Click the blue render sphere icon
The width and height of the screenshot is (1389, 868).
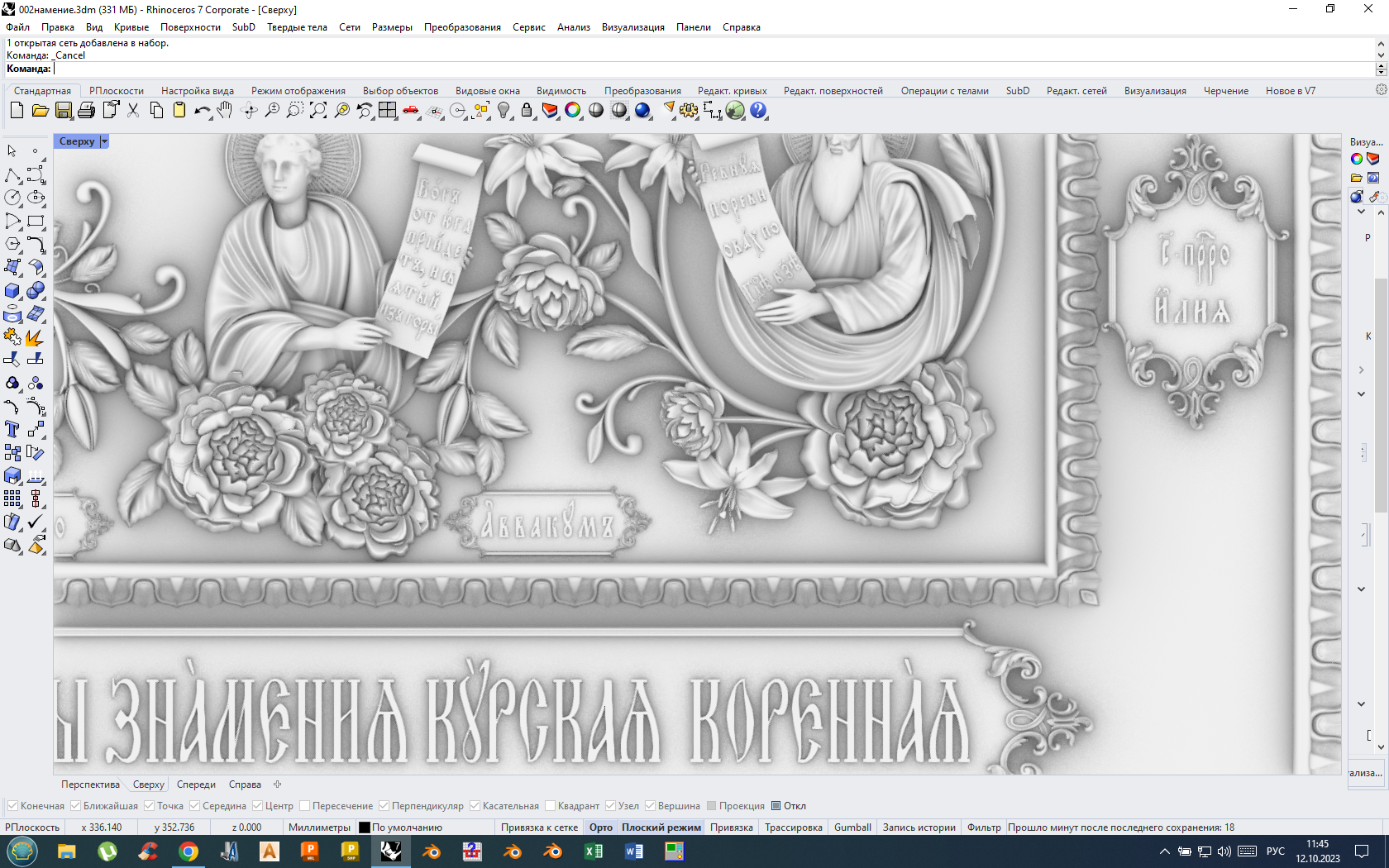(642, 110)
